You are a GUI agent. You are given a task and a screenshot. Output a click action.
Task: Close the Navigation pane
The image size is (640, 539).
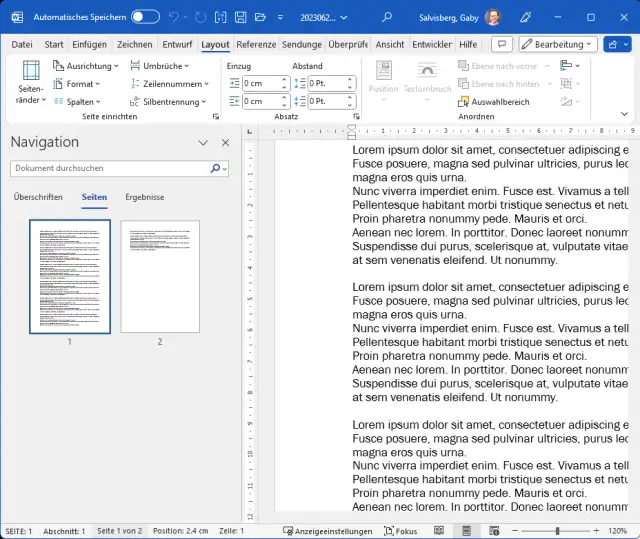point(225,143)
